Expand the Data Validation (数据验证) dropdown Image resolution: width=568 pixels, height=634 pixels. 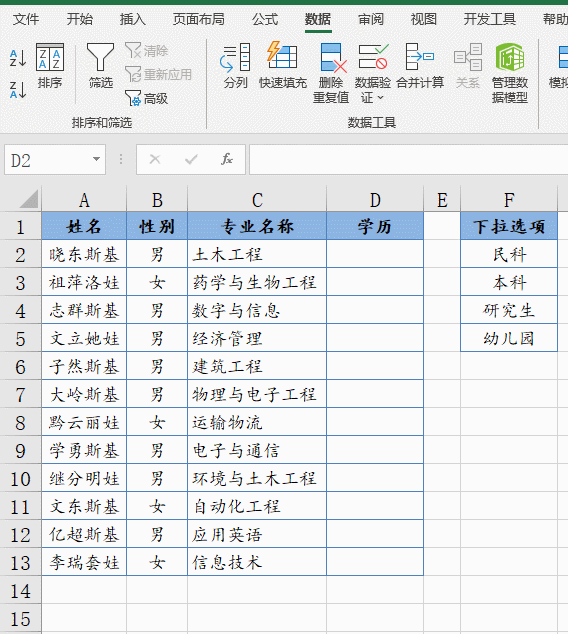tap(373, 73)
